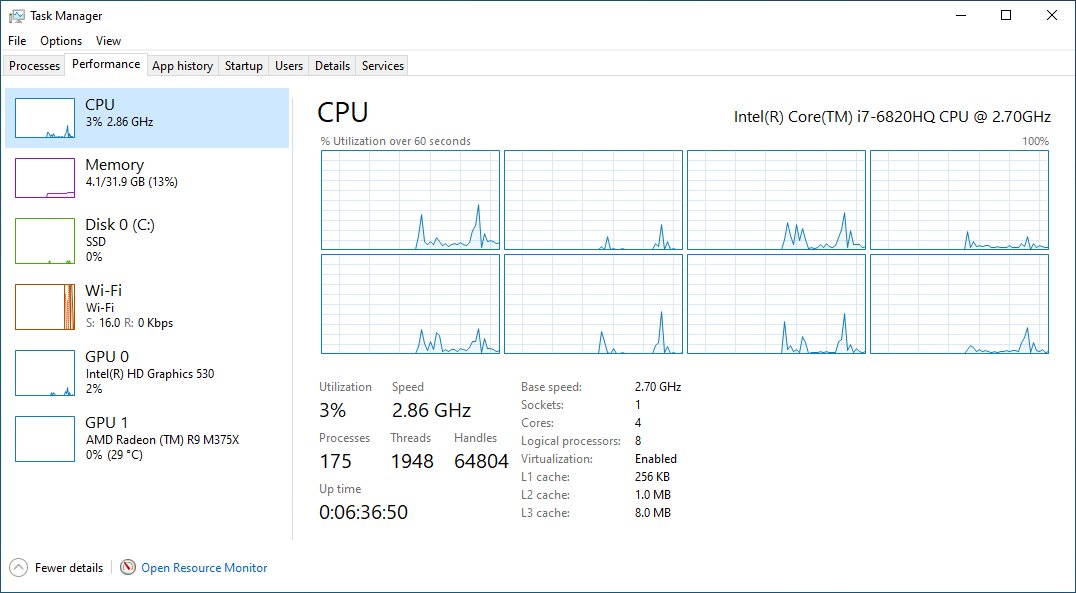Open the View menu
1076x593 pixels.
108,41
